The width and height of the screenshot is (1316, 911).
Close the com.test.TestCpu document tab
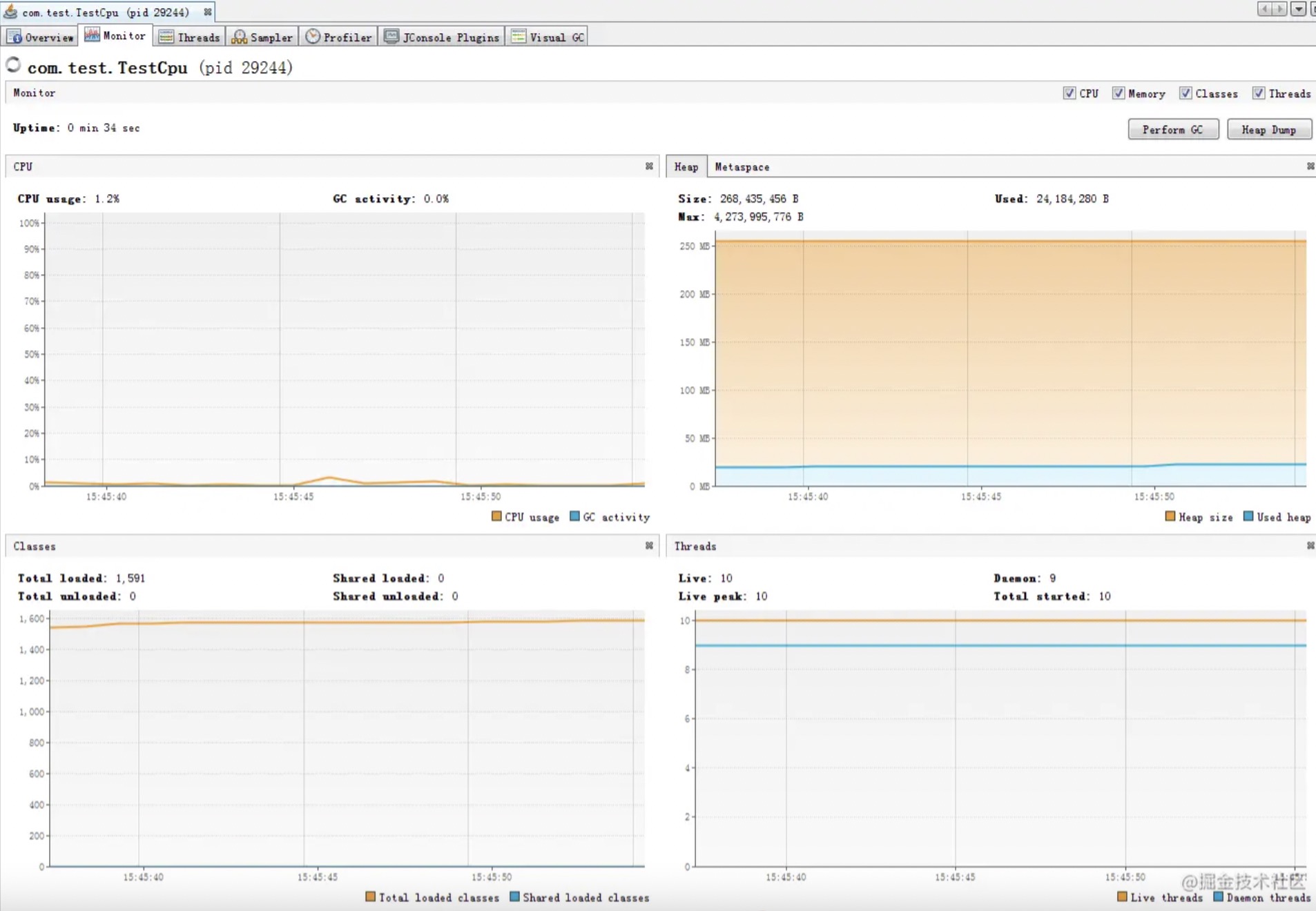[x=208, y=12]
